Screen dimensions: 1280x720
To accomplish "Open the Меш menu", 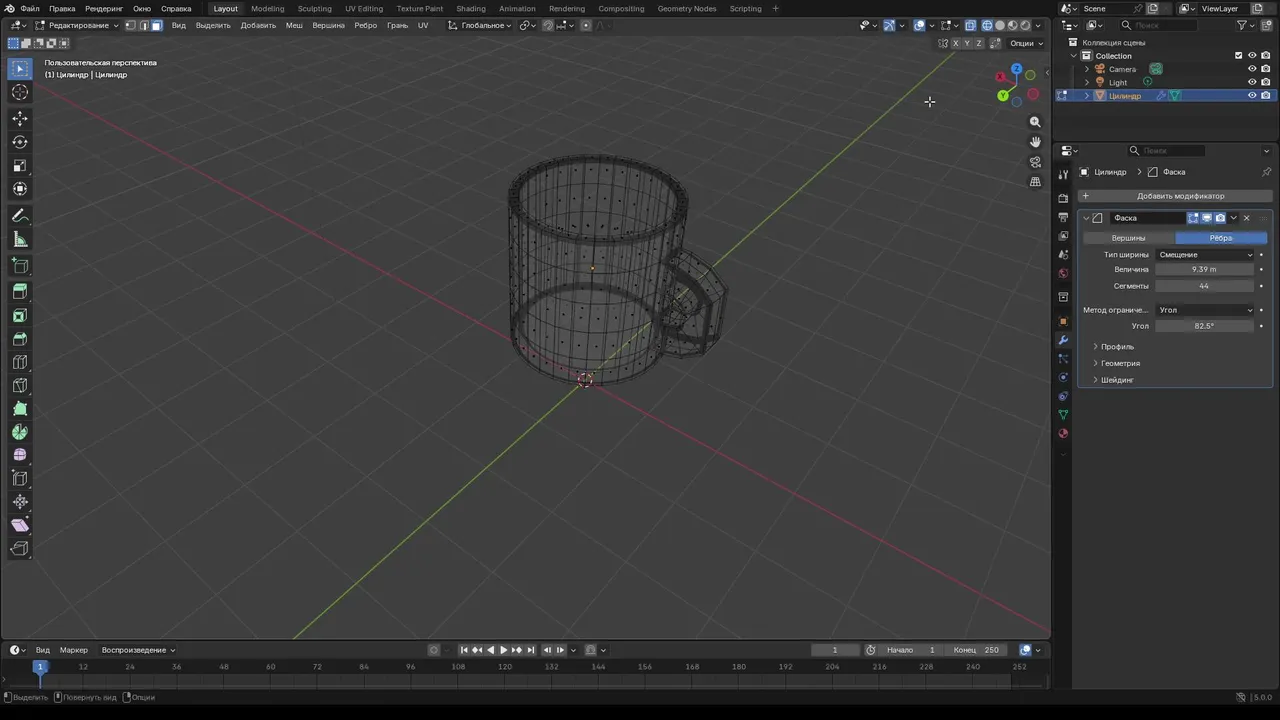I will point(294,25).
